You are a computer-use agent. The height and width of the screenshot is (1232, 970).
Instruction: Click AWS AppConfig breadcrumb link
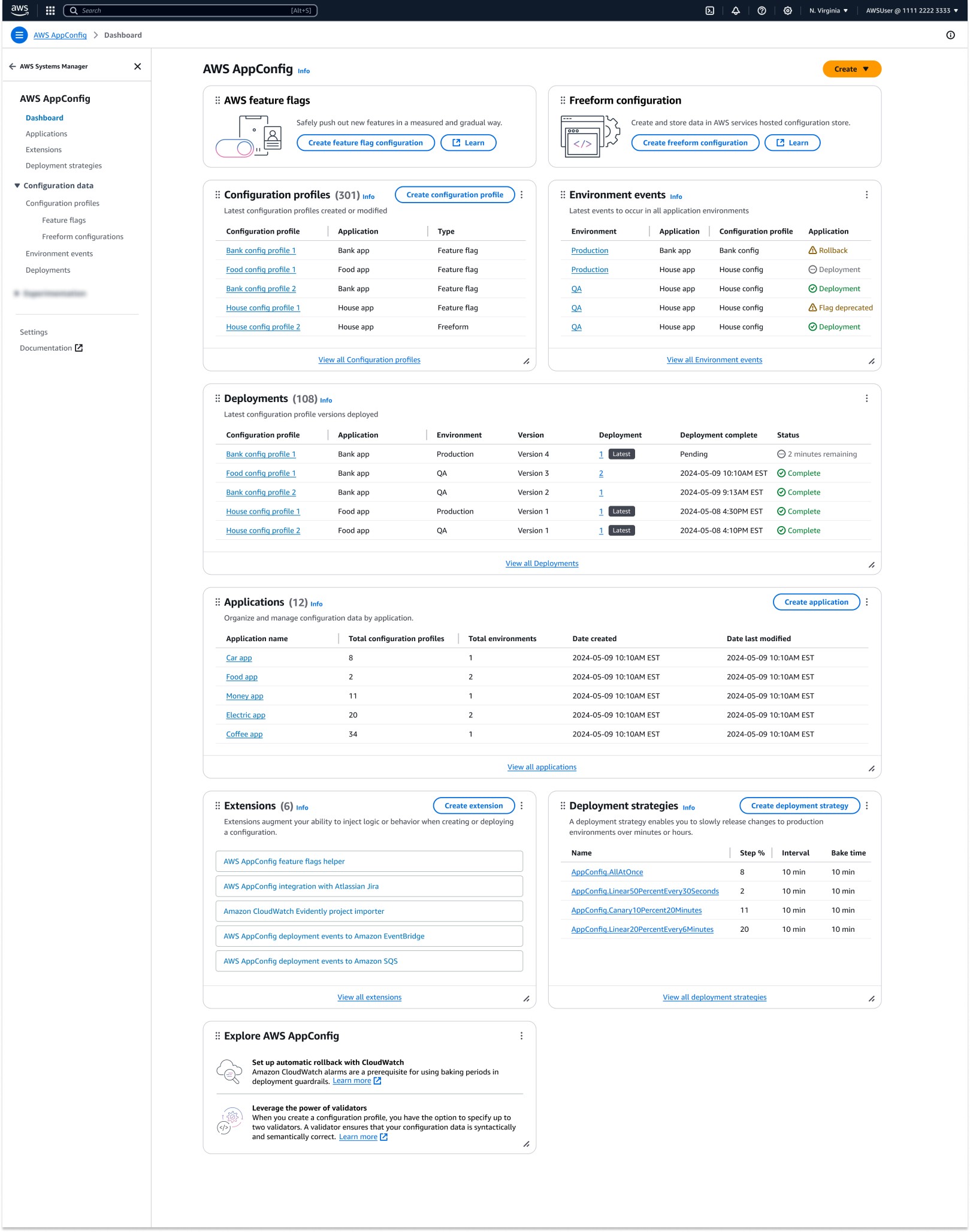[x=60, y=35]
